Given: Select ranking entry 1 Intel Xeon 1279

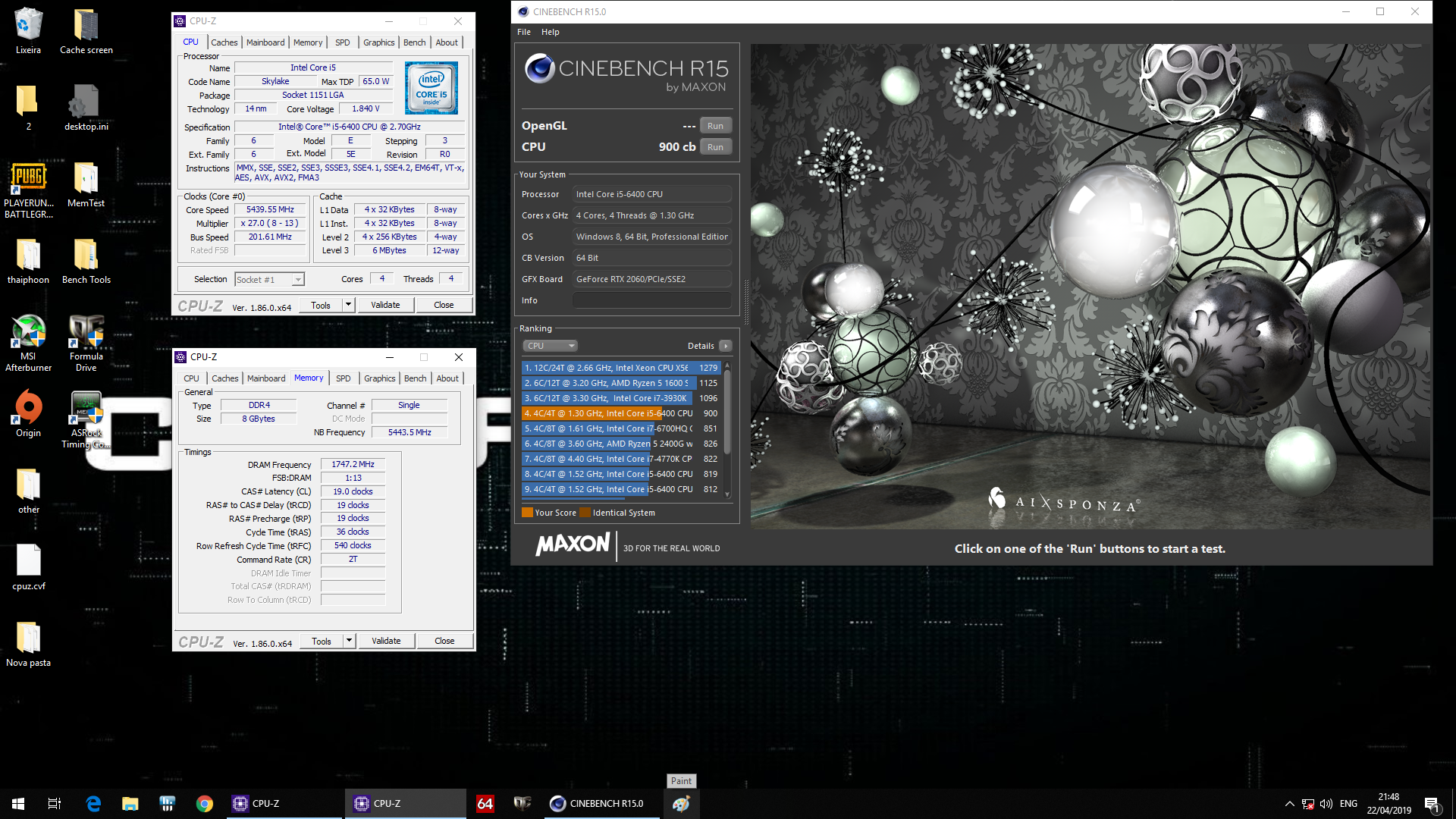Looking at the screenshot, I should click(x=620, y=368).
